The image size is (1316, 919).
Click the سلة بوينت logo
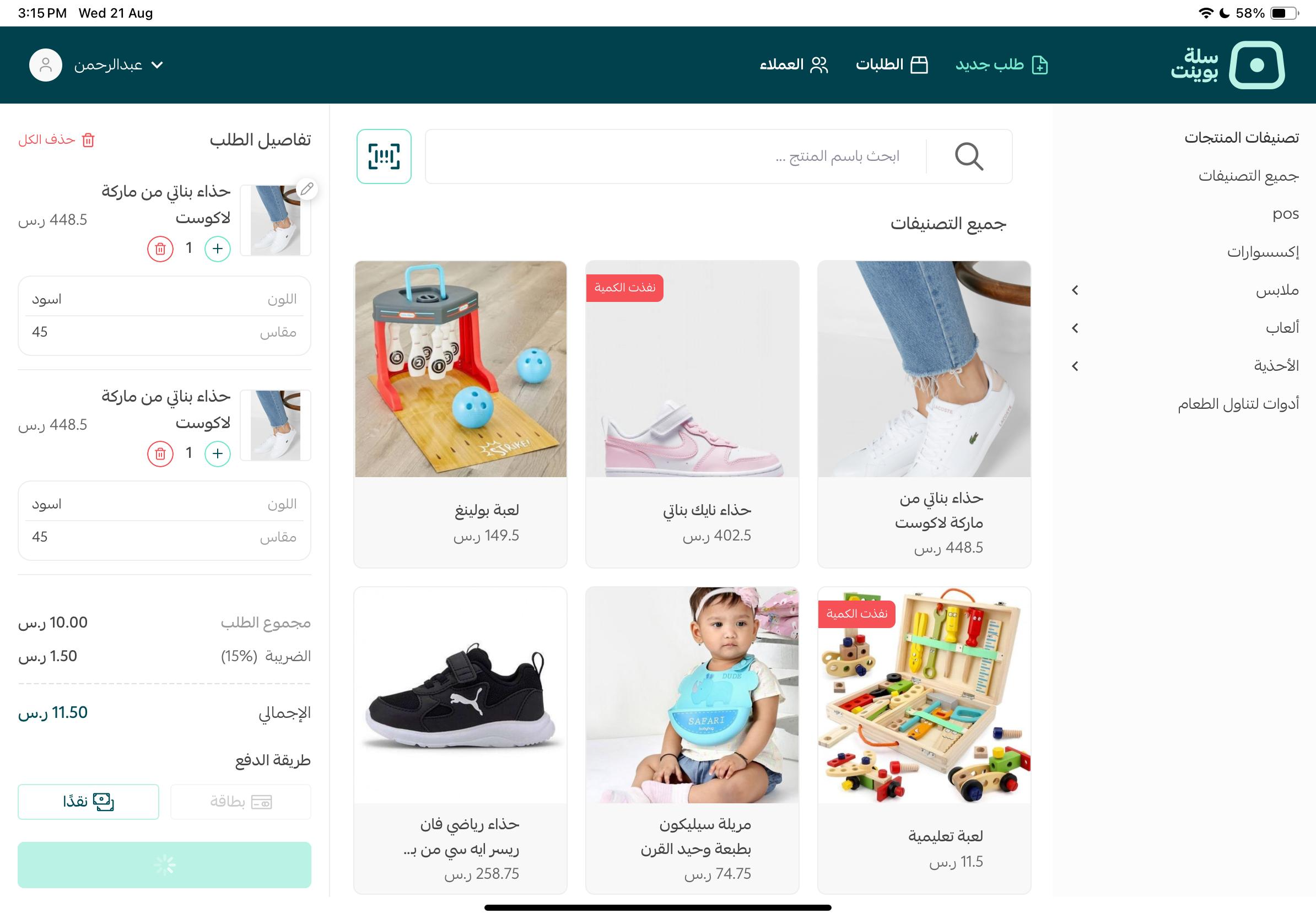click(1227, 65)
